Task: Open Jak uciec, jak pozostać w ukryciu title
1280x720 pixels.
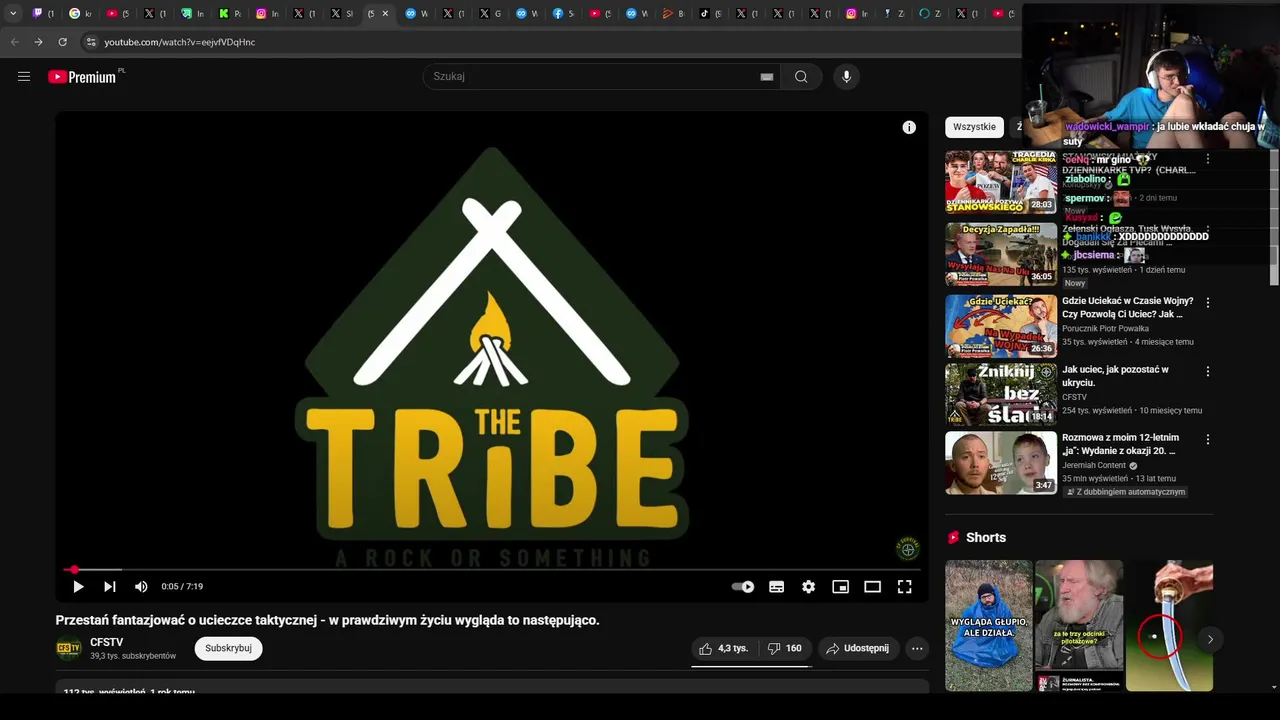Action: click(x=1115, y=376)
